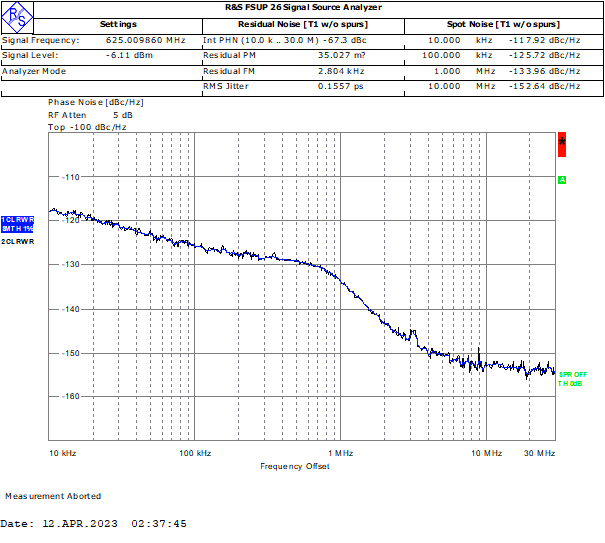Select the 2 CLRWR trace label
605x543 pixels.
click(17, 242)
